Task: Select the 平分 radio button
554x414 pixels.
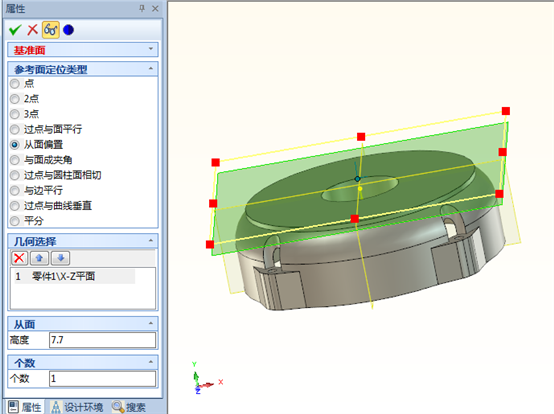Action: (26, 221)
